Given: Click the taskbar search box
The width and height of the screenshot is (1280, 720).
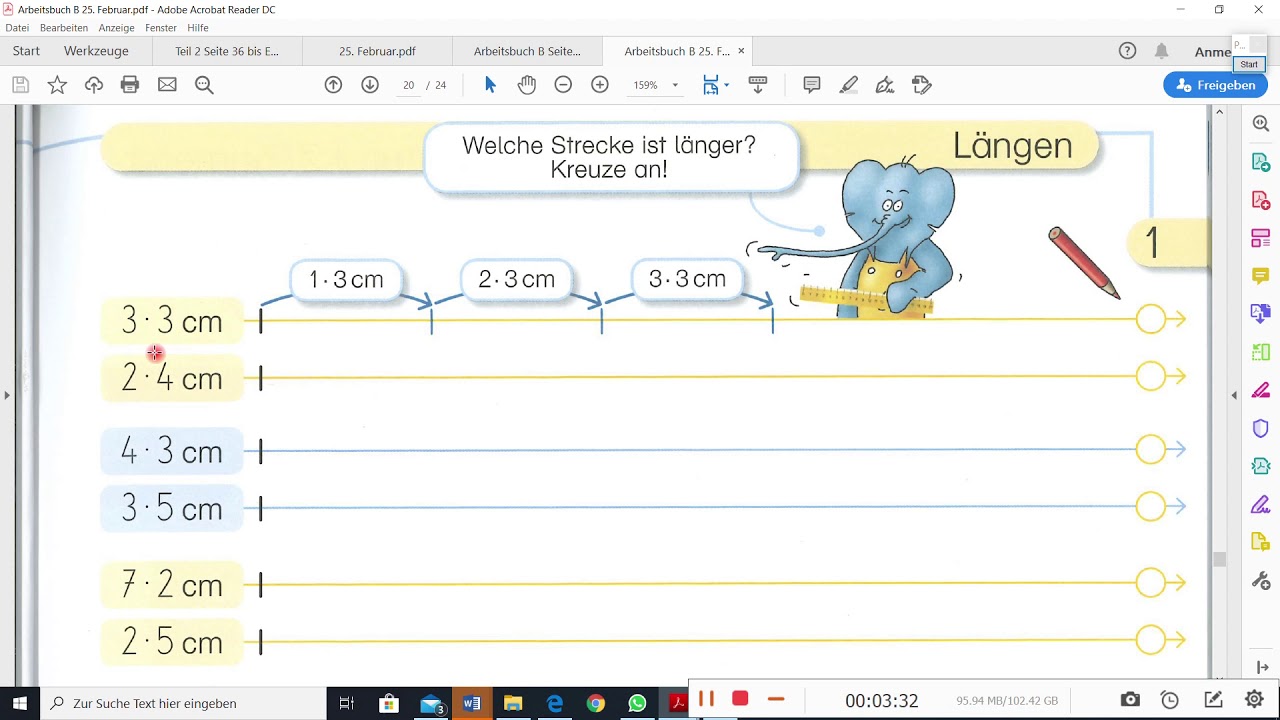Looking at the screenshot, I should (184, 703).
